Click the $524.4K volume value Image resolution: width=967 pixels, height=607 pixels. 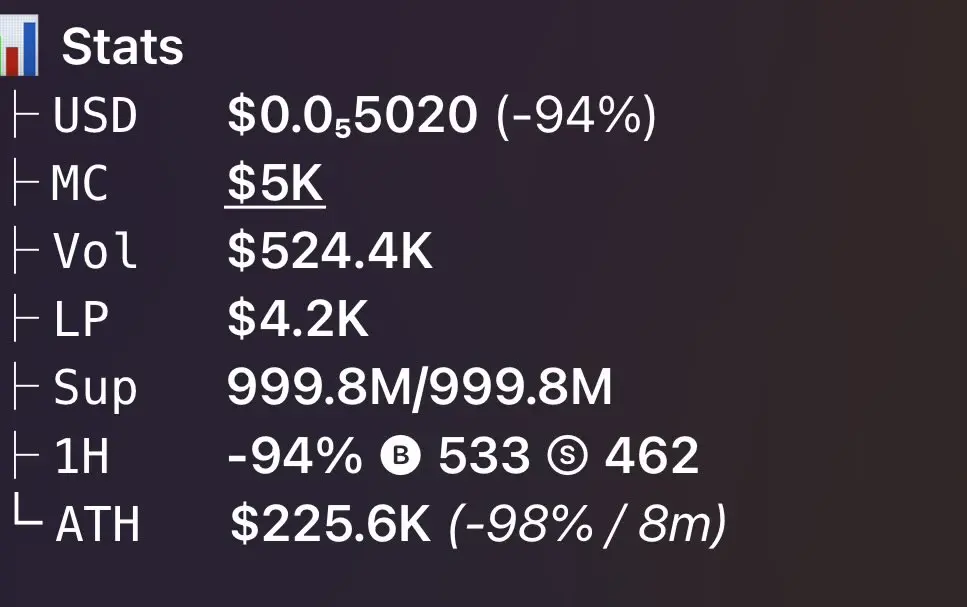[x=330, y=252]
